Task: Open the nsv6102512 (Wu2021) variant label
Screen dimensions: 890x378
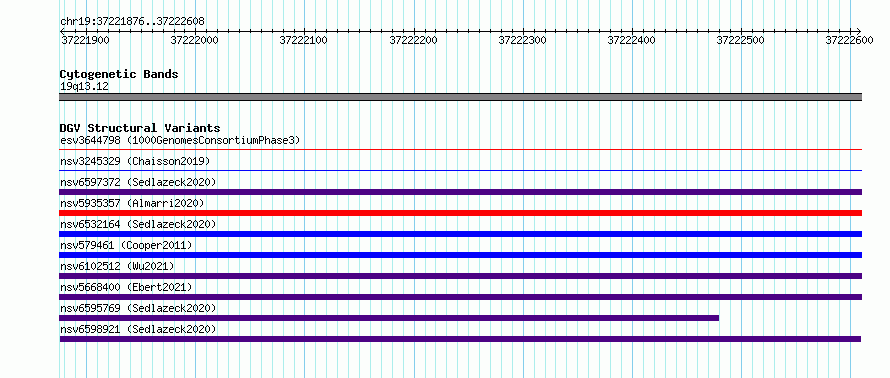Action: [x=117, y=266]
